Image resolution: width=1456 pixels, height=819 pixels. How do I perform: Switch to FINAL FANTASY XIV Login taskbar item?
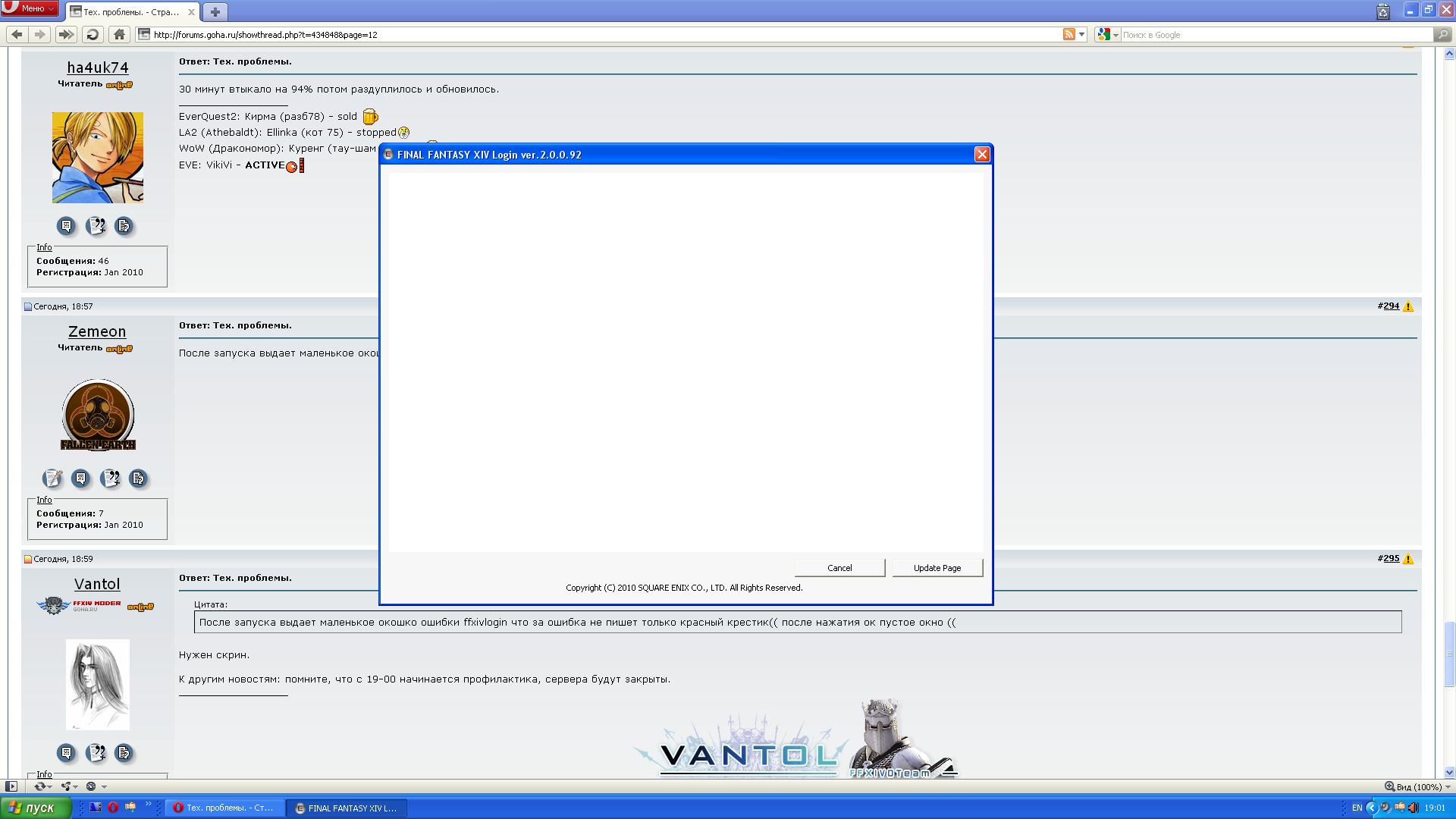coord(347,808)
